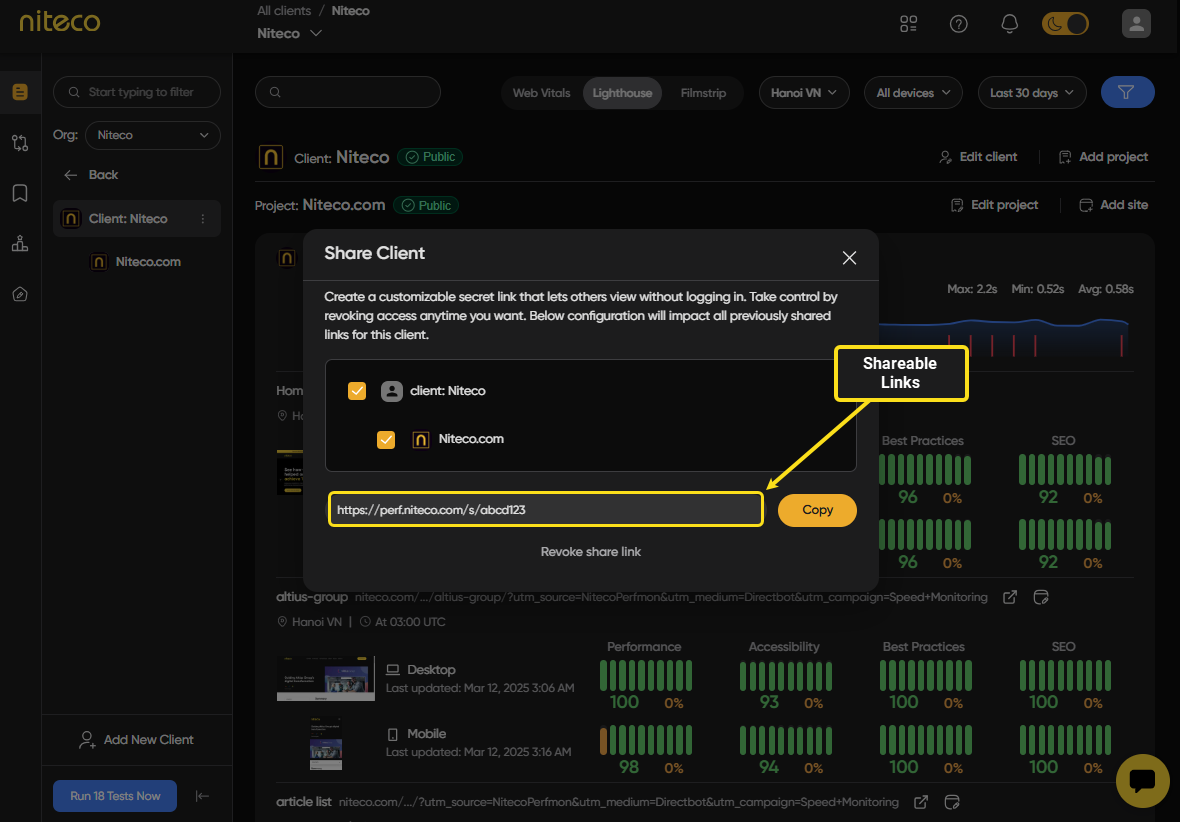Image resolution: width=1180 pixels, height=822 pixels.
Task: Click the Start typing to filter field
Action: 137,92
